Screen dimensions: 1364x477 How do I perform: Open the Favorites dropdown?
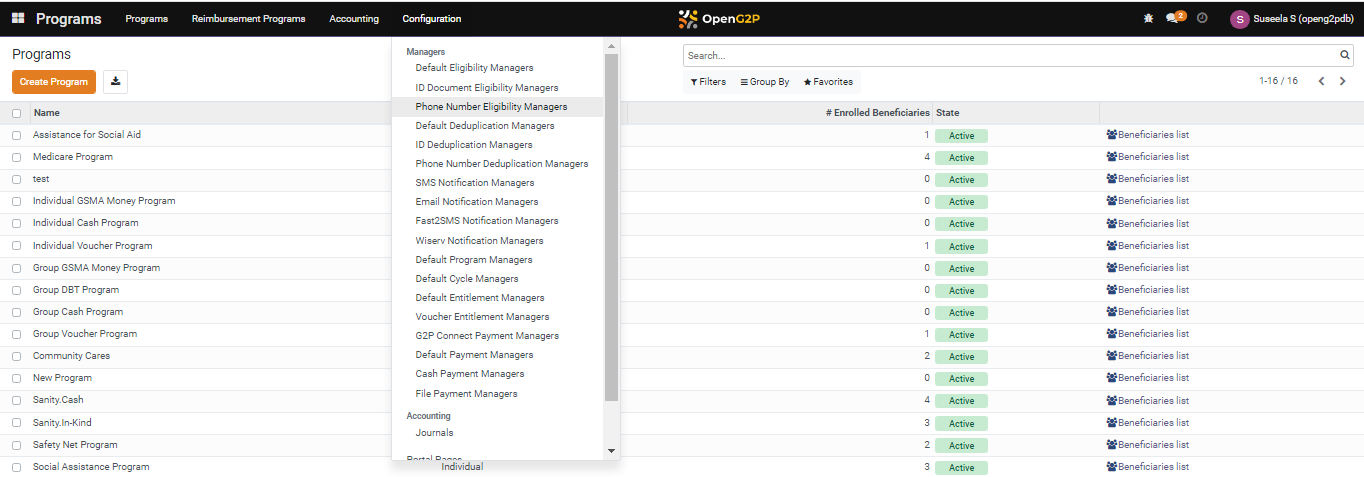pos(828,82)
